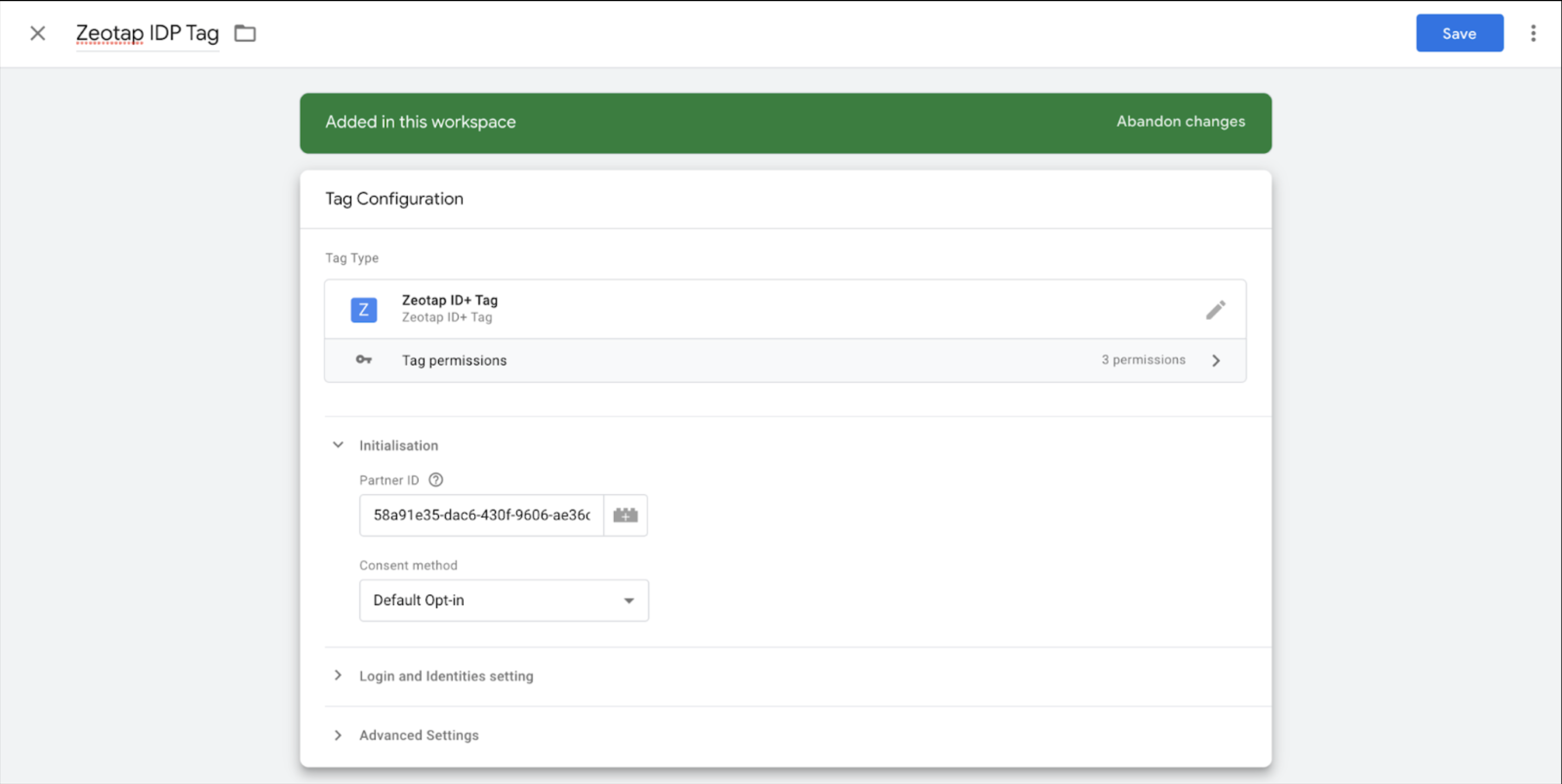Click the Partner ID help question mark
Viewport: 1562px width, 784px height.
436,480
